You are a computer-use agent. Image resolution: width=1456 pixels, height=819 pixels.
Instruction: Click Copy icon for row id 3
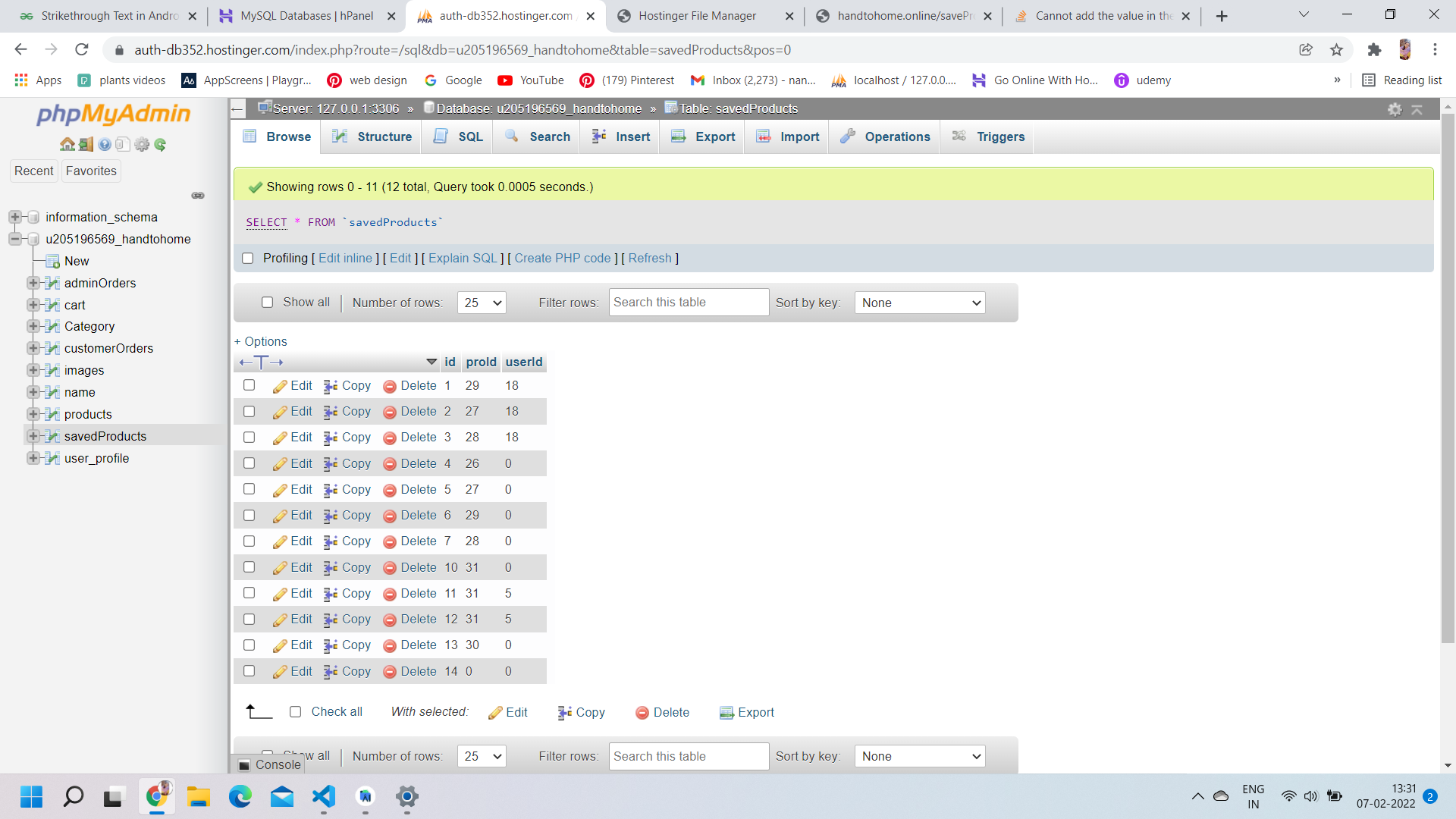point(331,438)
